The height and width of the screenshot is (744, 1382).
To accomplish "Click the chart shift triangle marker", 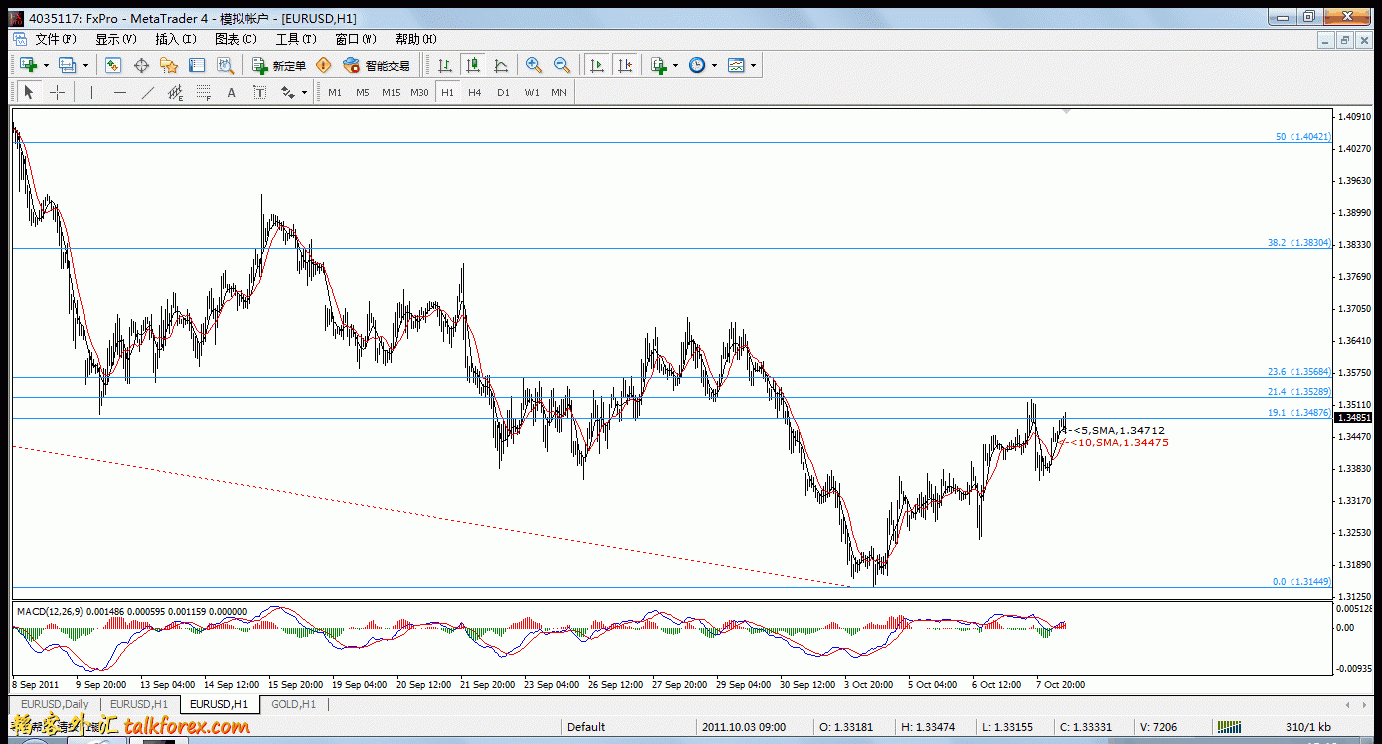I will click(x=1067, y=111).
